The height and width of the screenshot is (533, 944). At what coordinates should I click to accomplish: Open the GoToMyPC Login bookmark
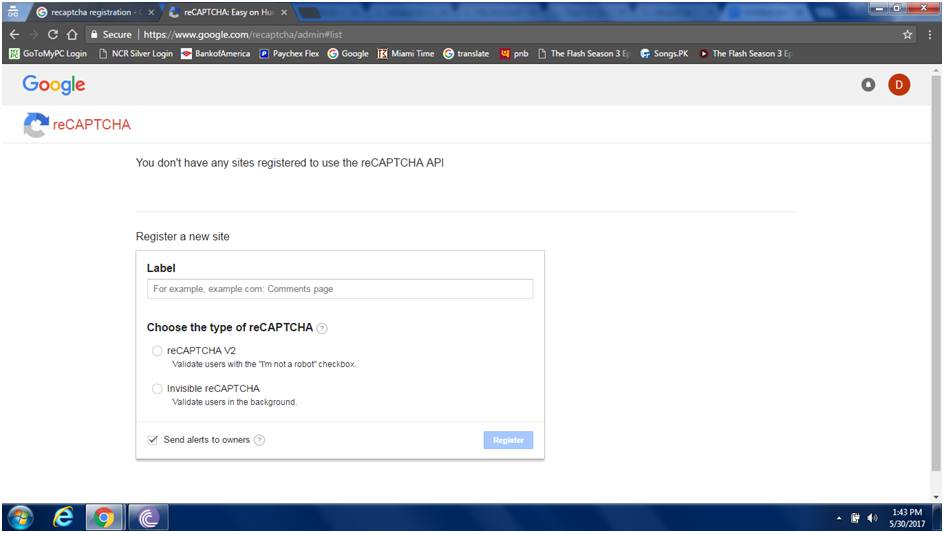tap(48, 54)
